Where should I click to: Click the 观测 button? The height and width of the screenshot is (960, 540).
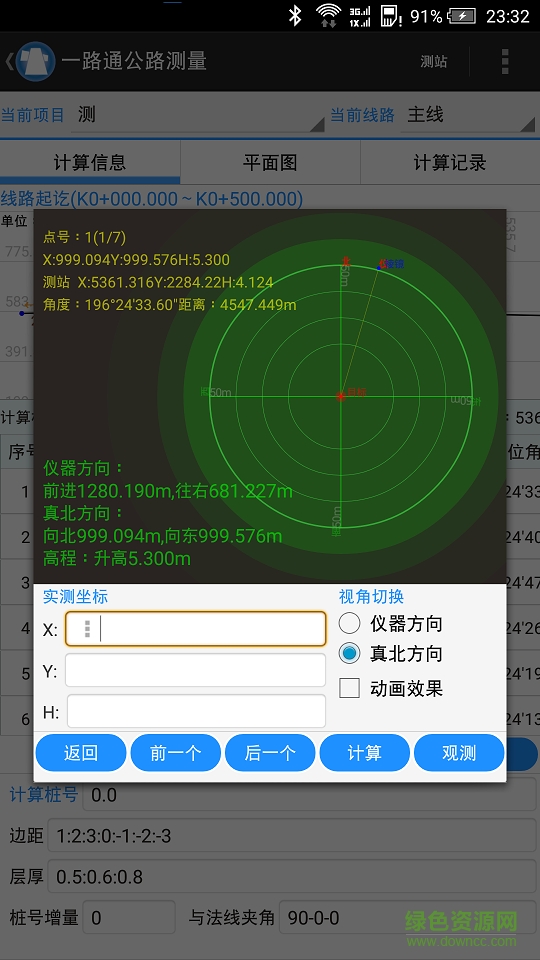click(x=459, y=752)
